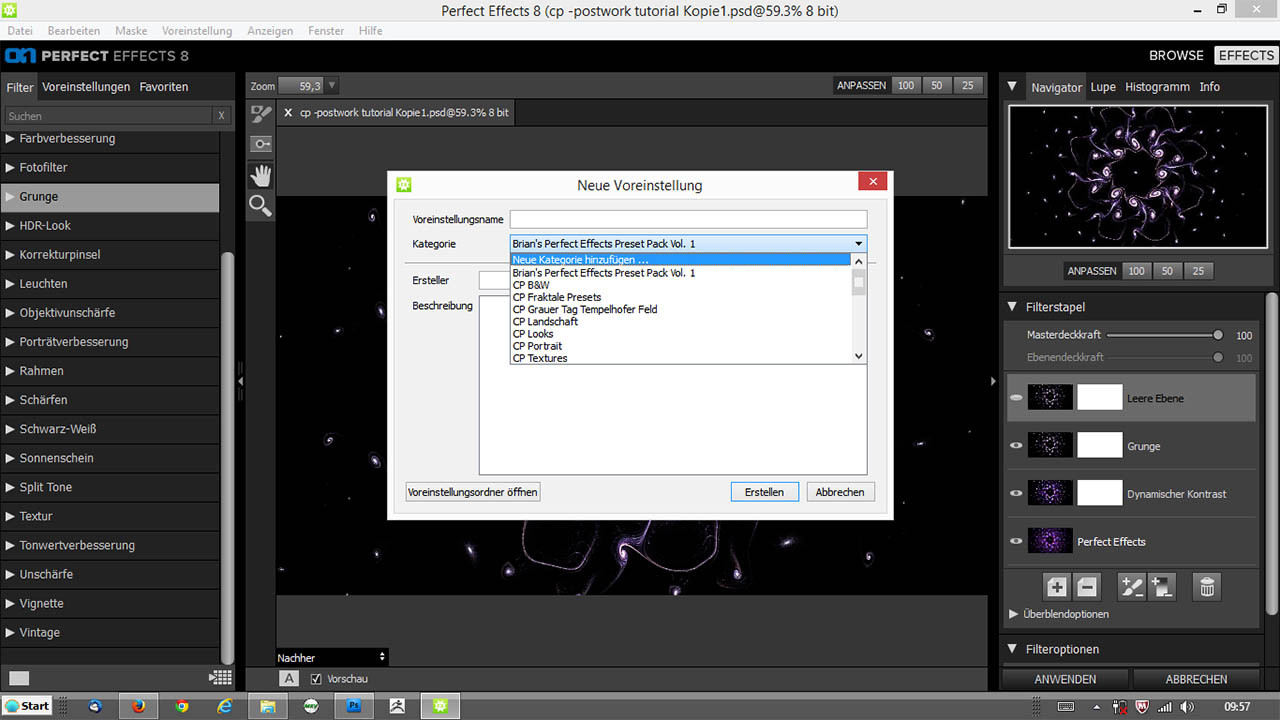Open Firefox from the taskbar
Screen dimensions: 1280x720
[138, 705]
